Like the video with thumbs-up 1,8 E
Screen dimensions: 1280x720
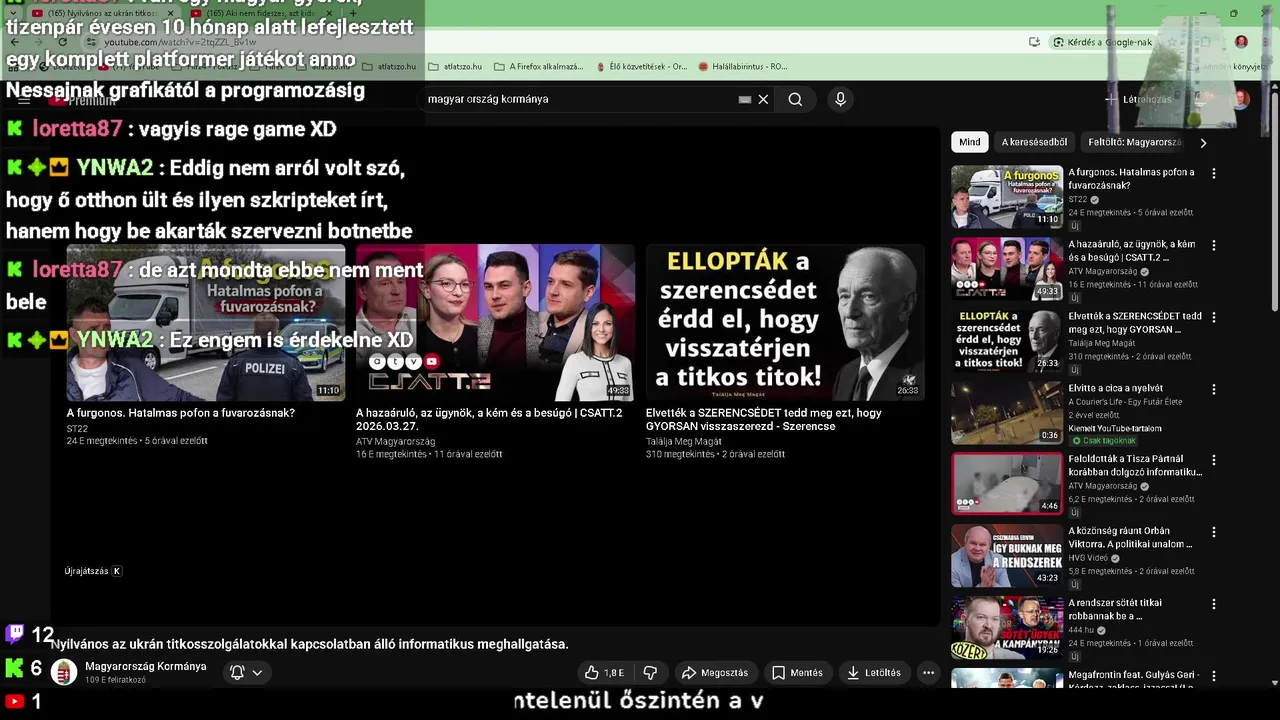[x=605, y=673]
